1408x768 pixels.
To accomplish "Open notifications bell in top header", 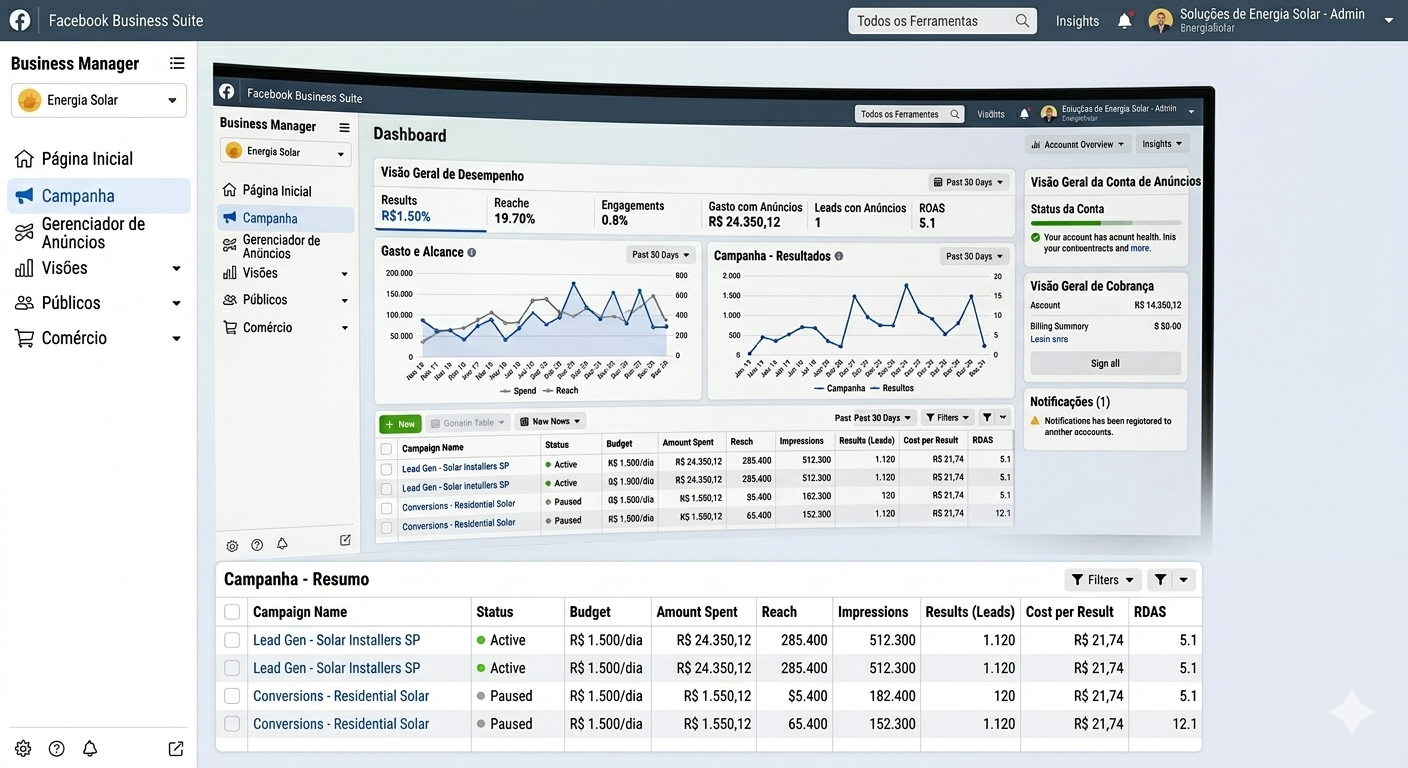I will [1125, 21].
